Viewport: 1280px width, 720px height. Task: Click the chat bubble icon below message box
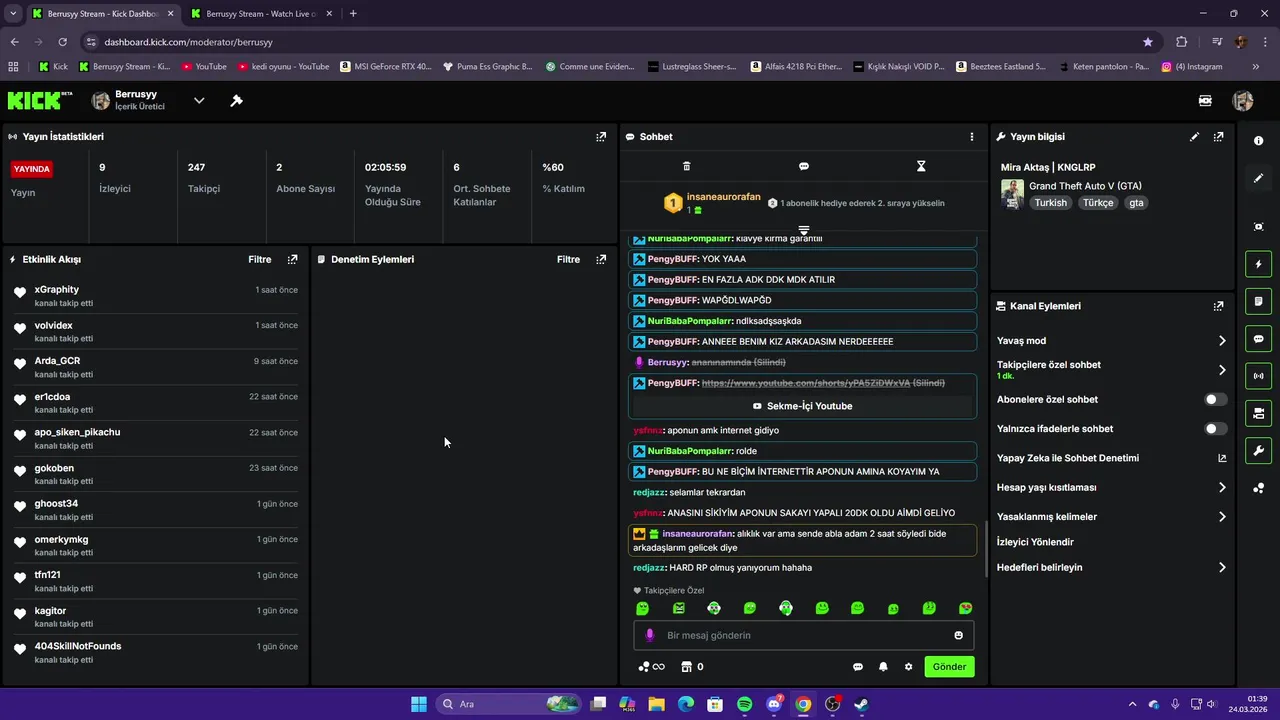(857, 667)
